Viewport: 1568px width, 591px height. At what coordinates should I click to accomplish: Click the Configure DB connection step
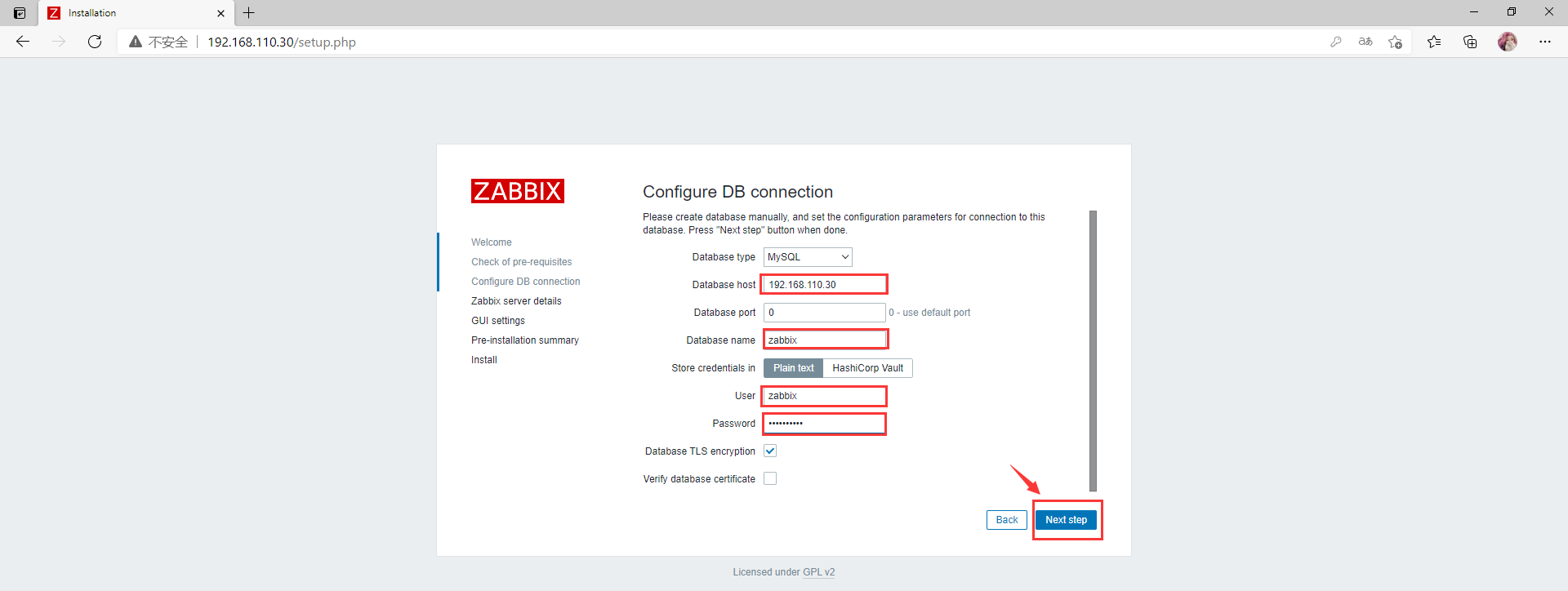[x=526, y=282]
